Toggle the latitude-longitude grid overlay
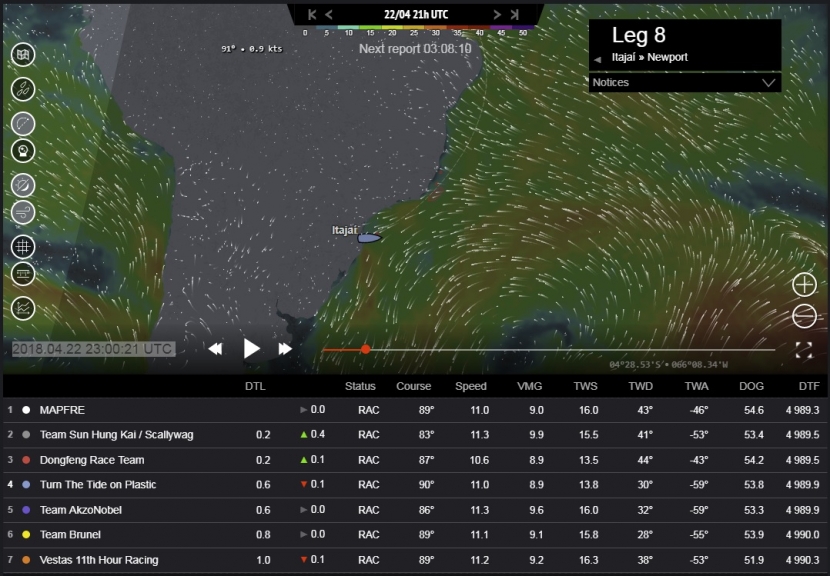Screen dimensions: 830x576 pos(23,246)
